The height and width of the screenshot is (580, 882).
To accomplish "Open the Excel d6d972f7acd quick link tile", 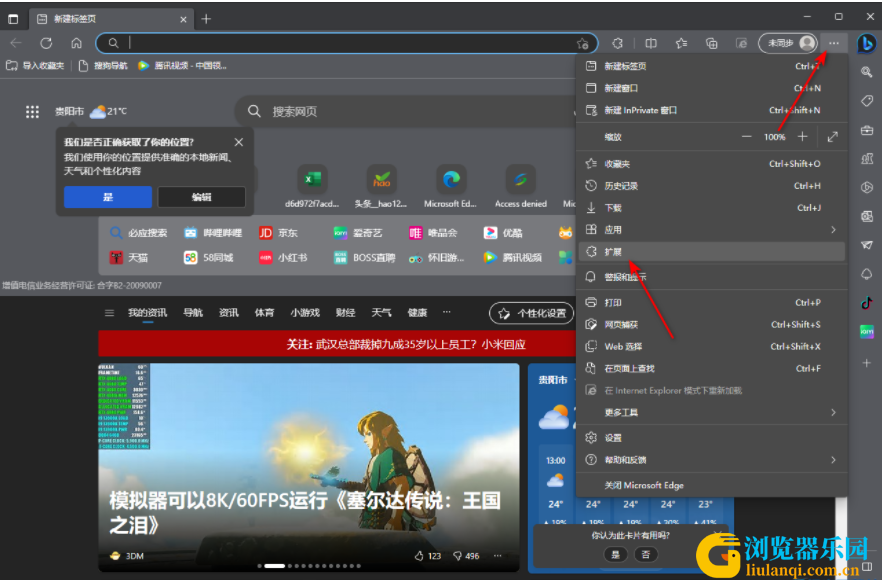I will (x=312, y=187).
